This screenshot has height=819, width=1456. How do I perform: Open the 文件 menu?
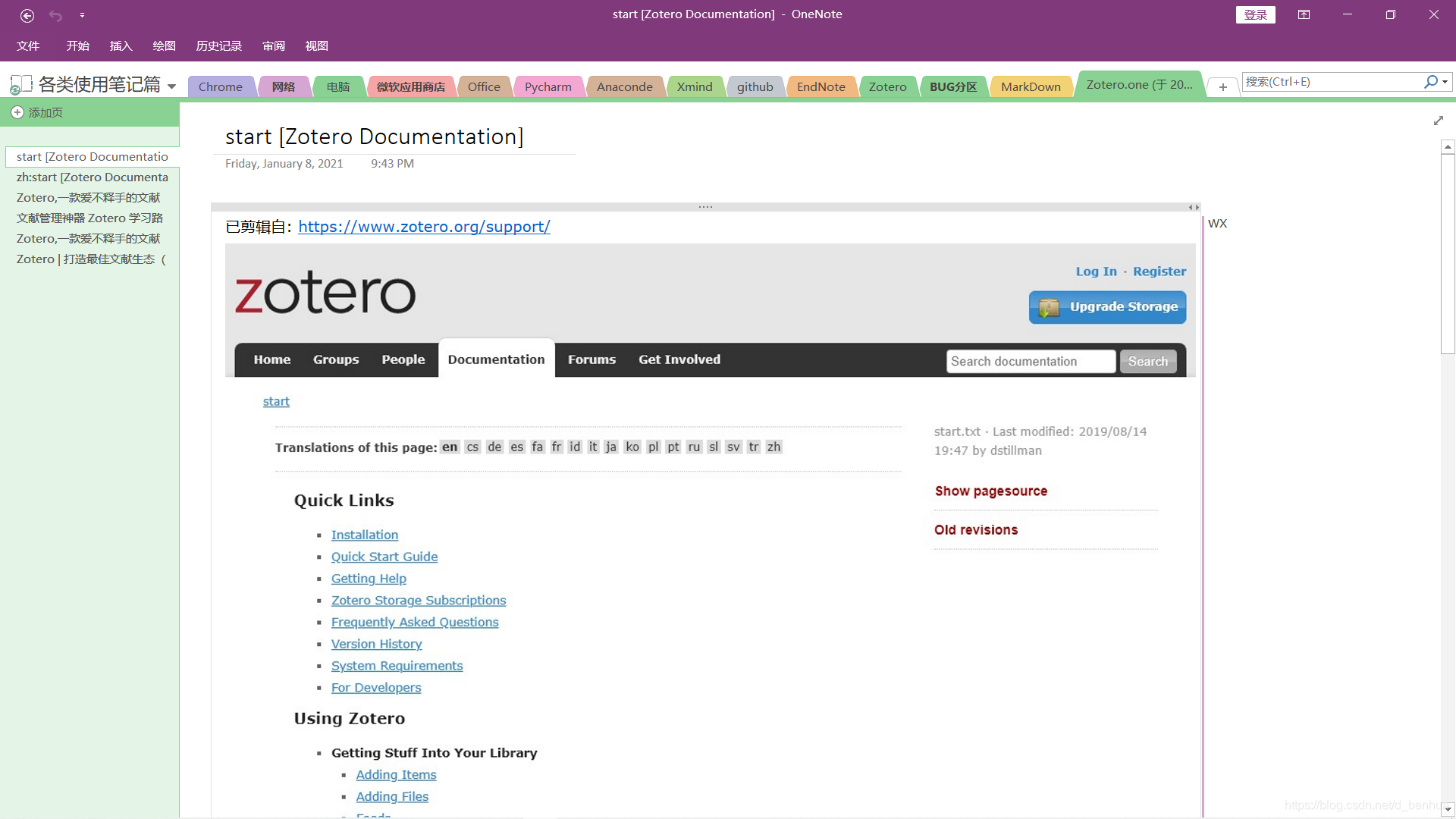[28, 46]
